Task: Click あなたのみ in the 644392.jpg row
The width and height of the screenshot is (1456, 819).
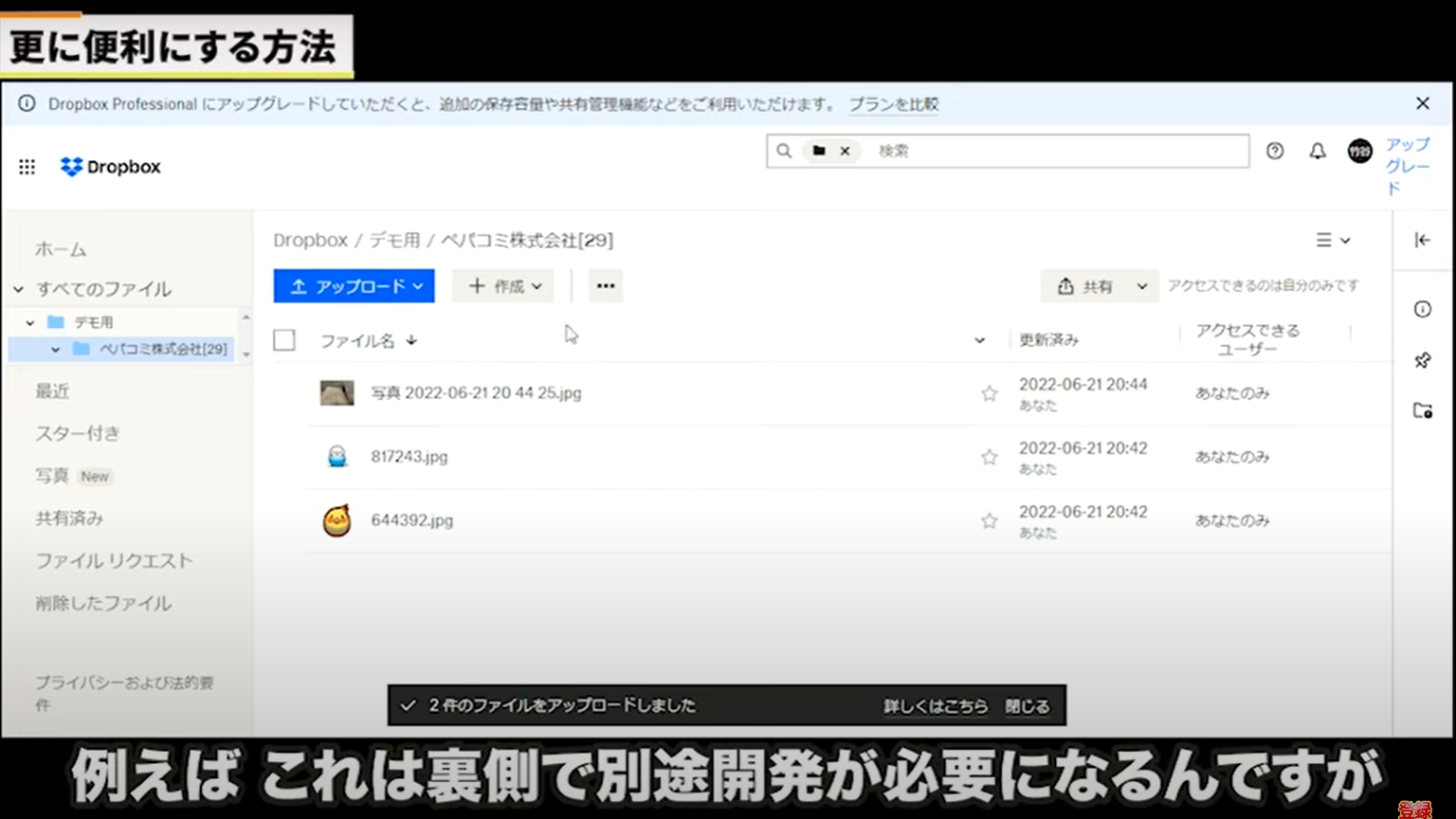Action: (x=1231, y=520)
